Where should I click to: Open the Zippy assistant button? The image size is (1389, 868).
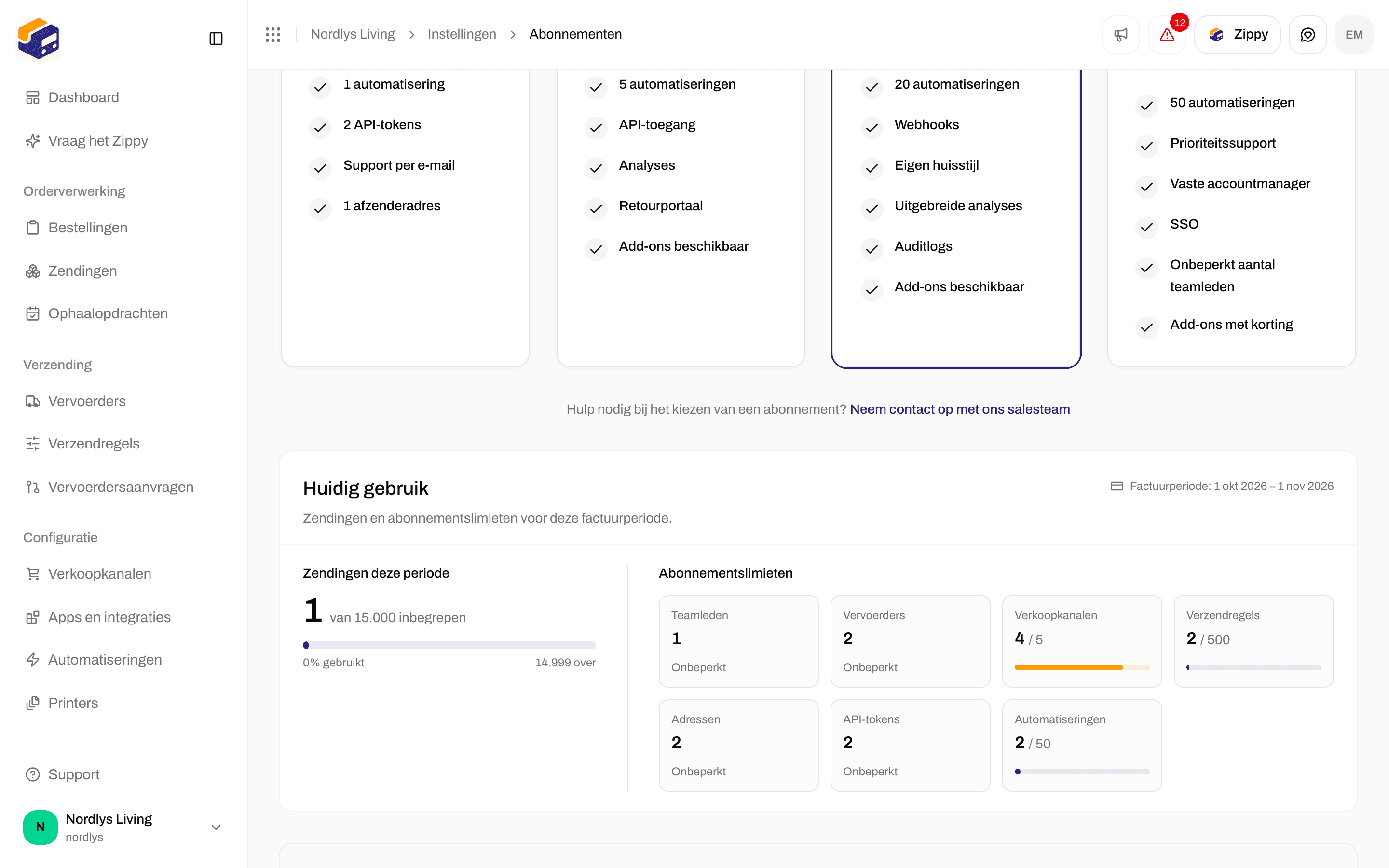pyautogui.click(x=1238, y=34)
